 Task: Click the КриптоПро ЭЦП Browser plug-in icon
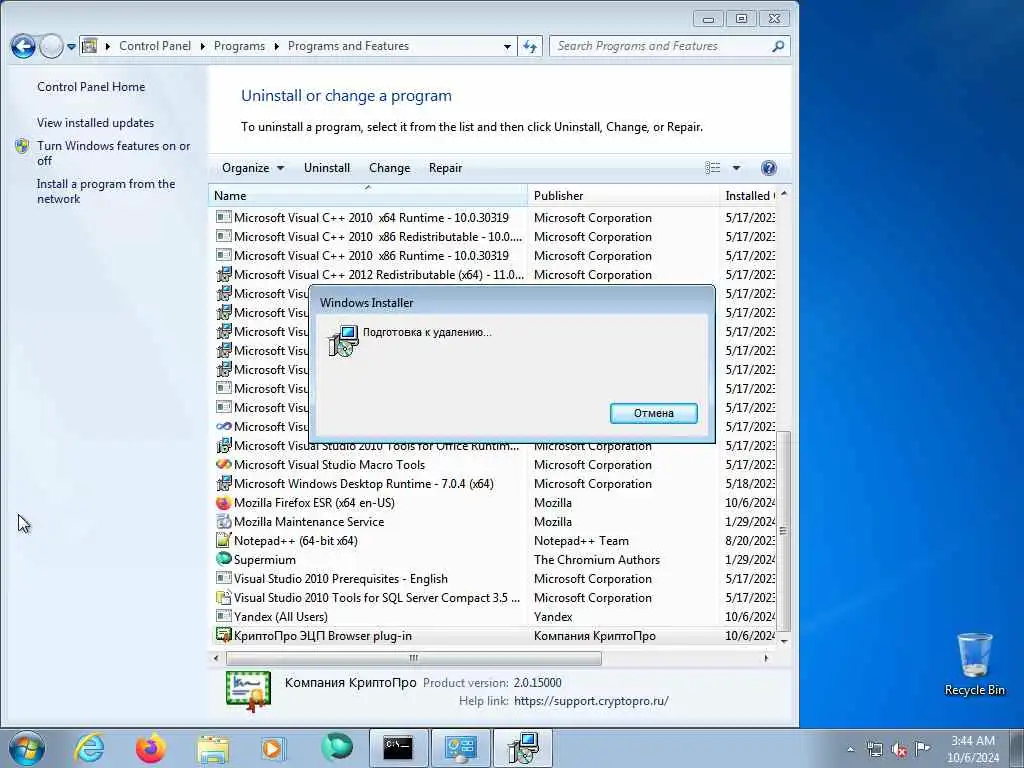point(223,635)
